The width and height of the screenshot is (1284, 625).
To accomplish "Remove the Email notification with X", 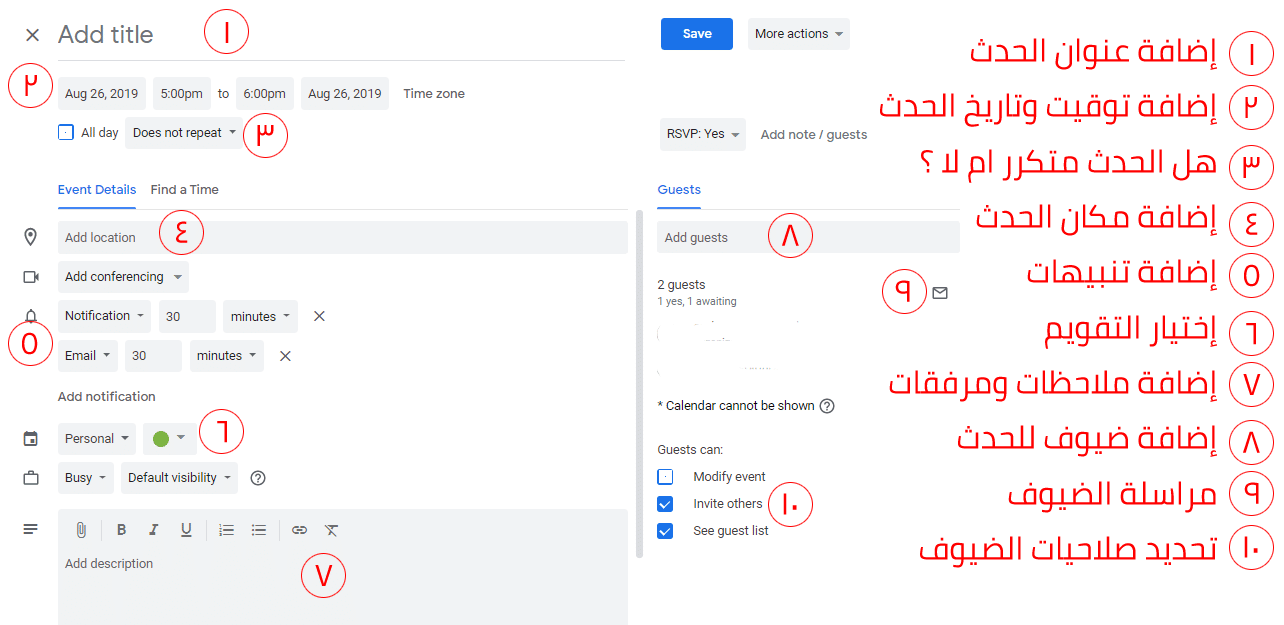I will point(285,355).
